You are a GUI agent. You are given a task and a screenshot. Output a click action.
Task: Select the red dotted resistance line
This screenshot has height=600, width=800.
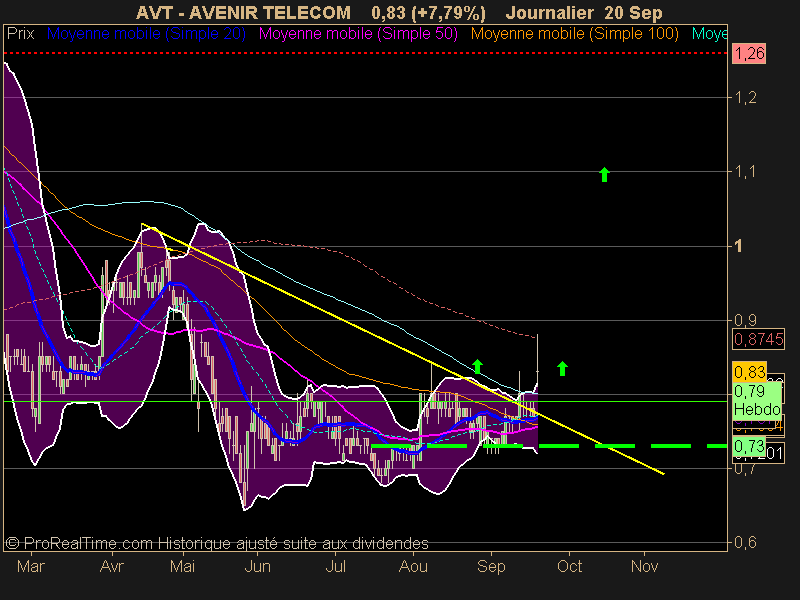coord(365,53)
